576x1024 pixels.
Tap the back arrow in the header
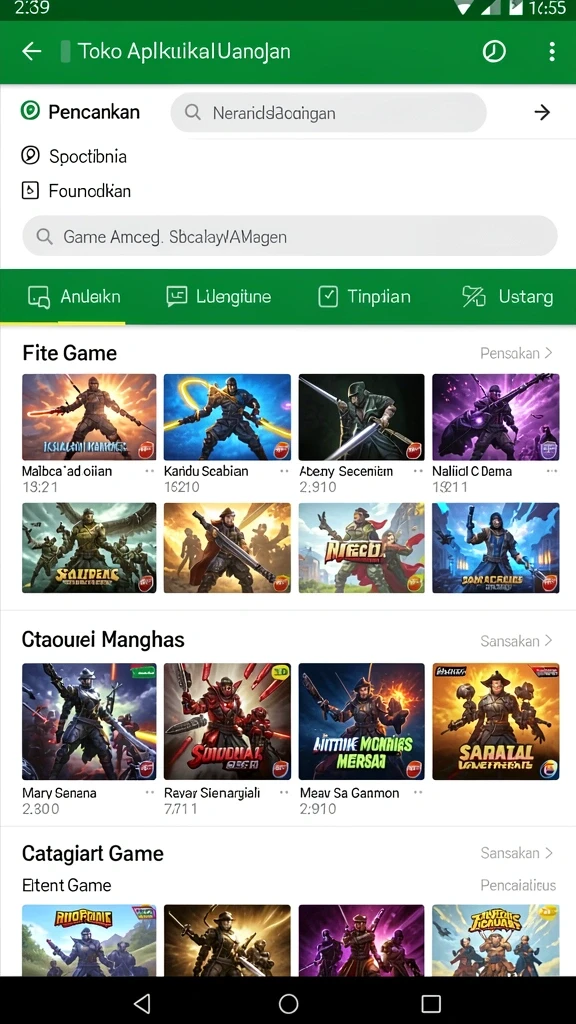point(31,52)
